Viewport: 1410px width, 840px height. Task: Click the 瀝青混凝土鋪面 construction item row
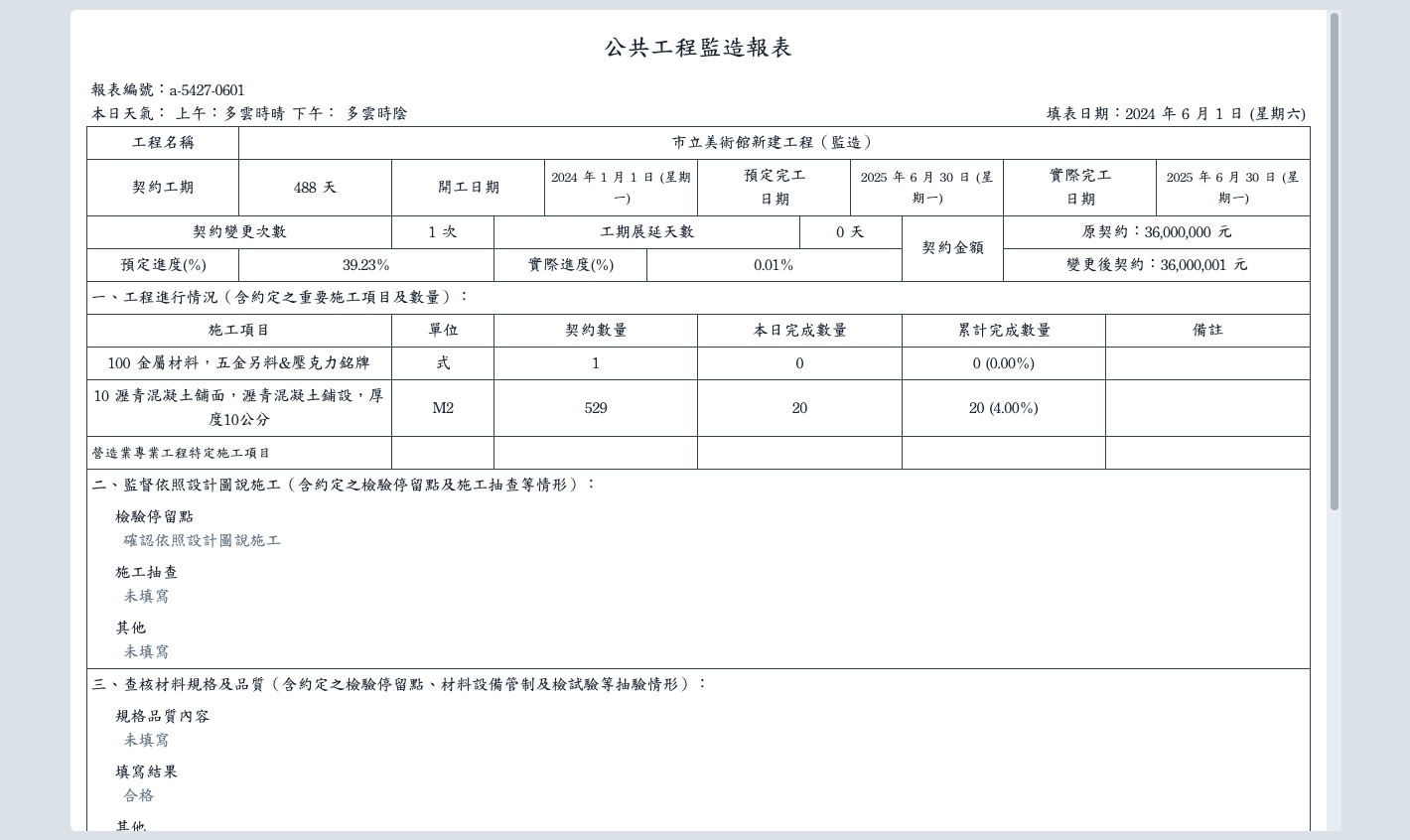point(238,408)
